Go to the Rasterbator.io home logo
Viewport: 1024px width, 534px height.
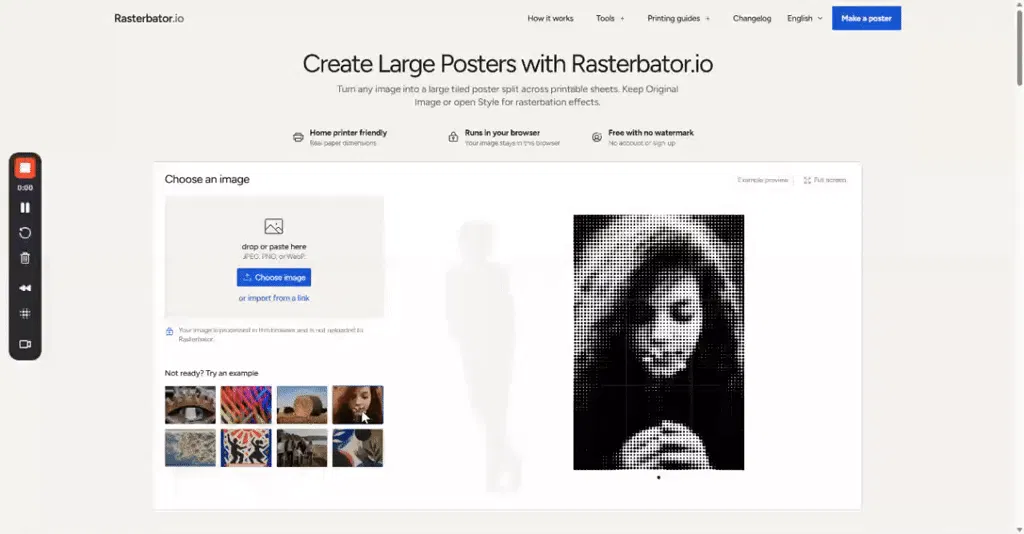coord(149,18)
